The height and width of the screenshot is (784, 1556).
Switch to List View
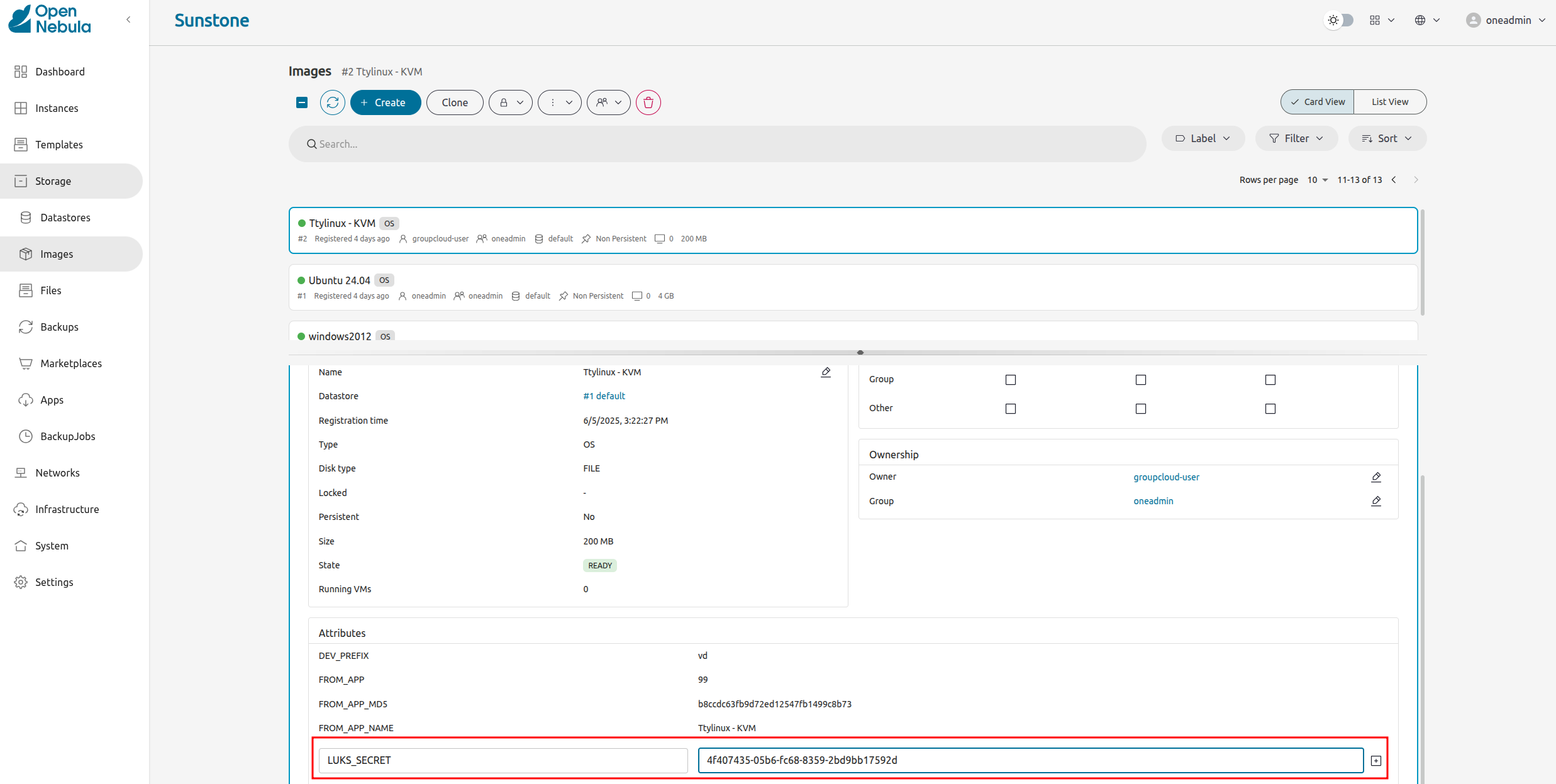[1389, 102]
